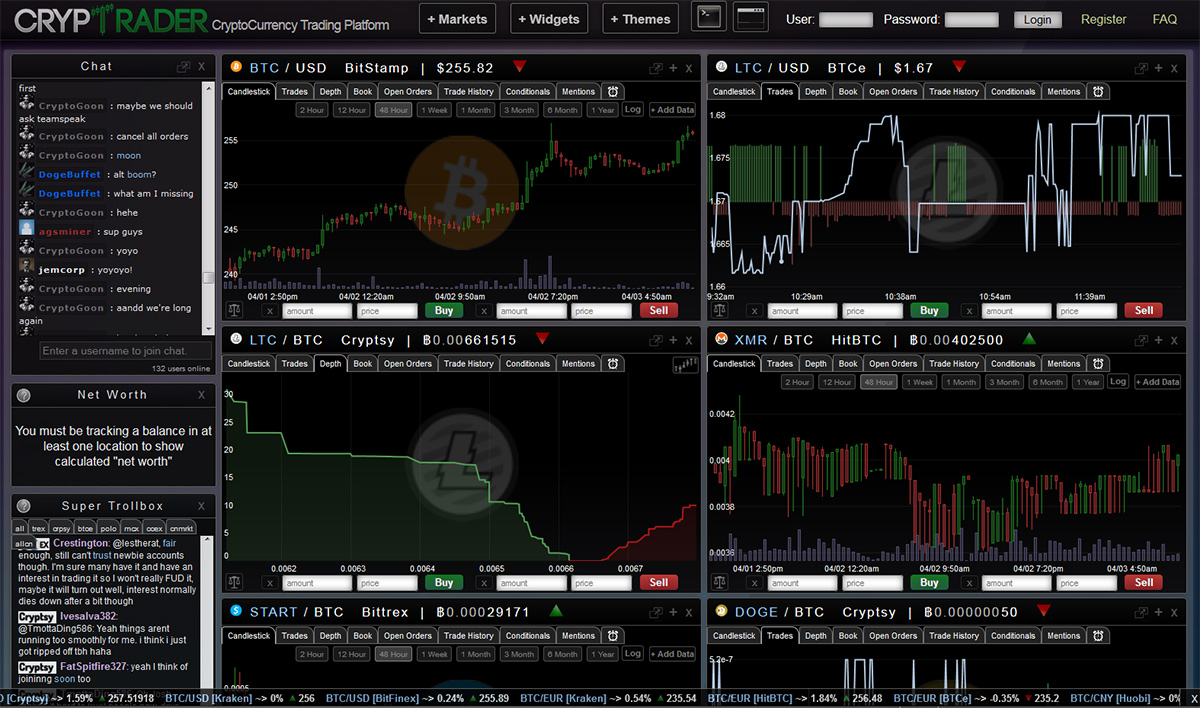Focus the buy amount field in BTC/USD widget

(x=316, y=311)
